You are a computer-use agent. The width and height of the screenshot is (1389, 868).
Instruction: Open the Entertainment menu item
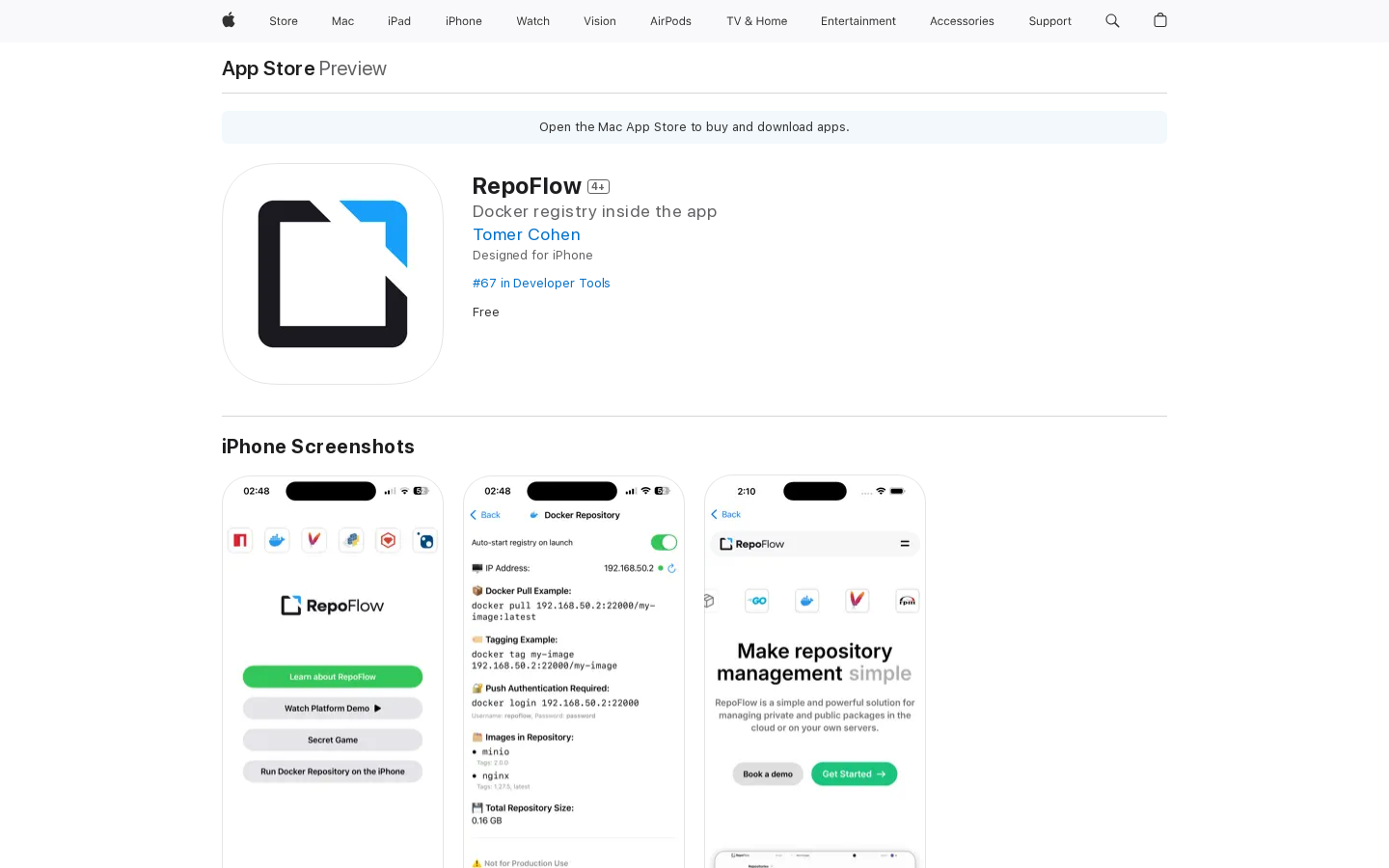tap(858, 21)
